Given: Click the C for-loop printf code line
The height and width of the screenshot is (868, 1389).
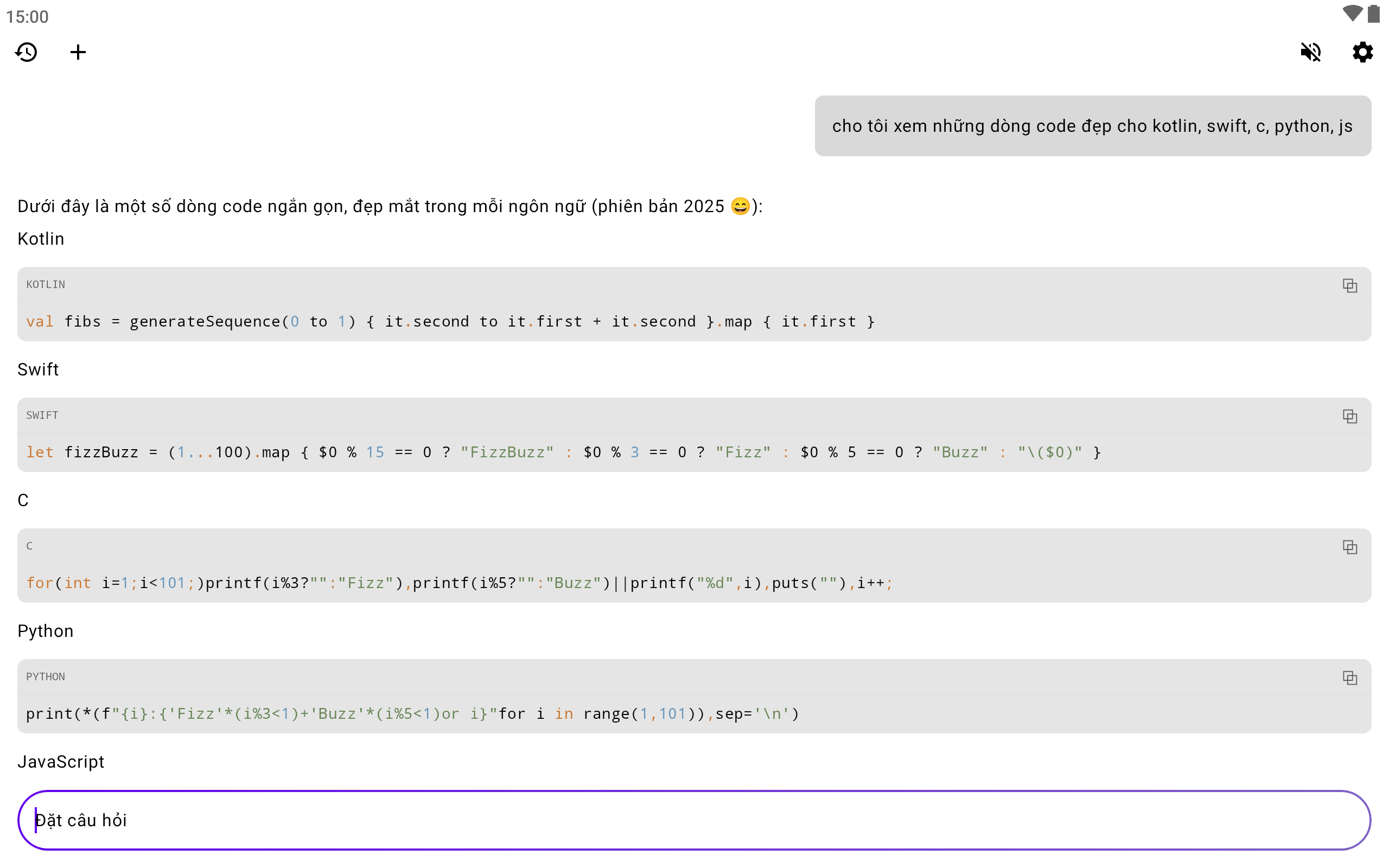Looking at the screenshot, I should [459, 583].
